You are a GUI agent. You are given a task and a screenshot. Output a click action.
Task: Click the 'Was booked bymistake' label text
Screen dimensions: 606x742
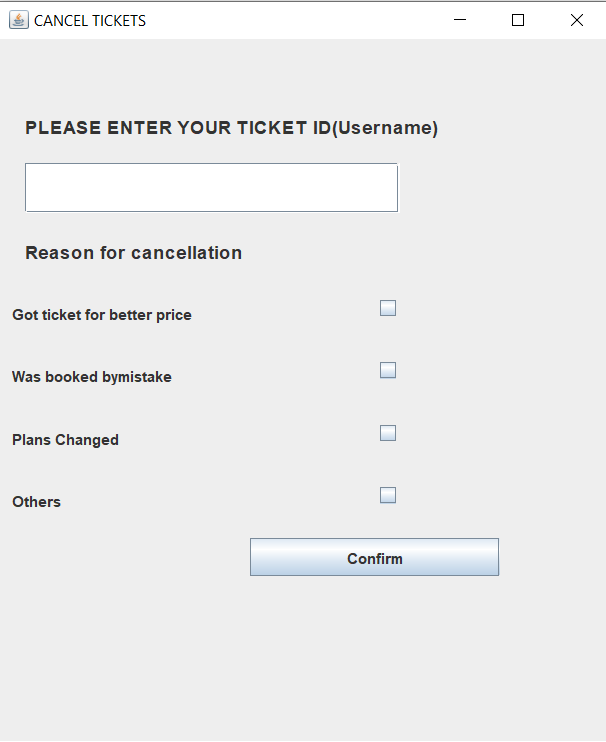(x=91, y=377)
